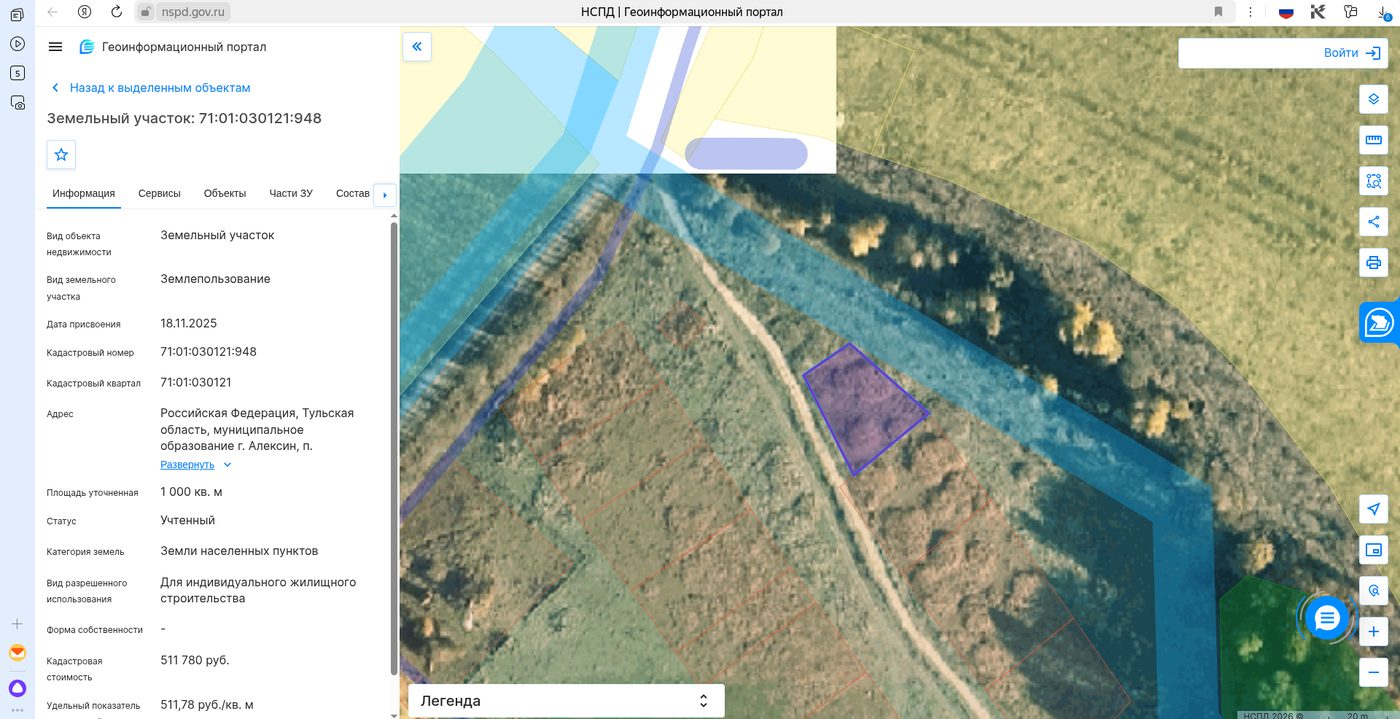This screenshot has width=1400, height=719.
Task: Show more tabs with arrow button
Action: pyautogui.click(x=385, y=195)
